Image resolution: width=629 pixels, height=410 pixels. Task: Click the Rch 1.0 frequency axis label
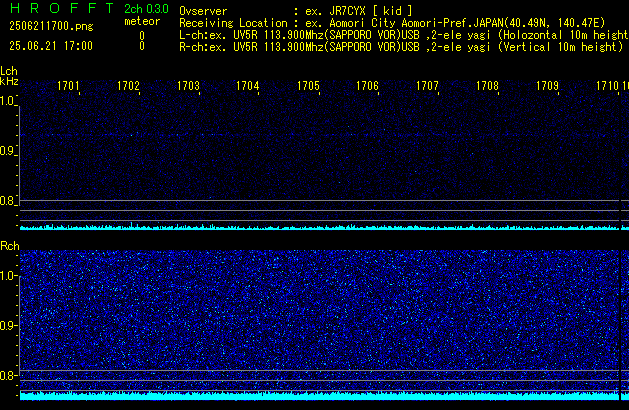(8, 276)
